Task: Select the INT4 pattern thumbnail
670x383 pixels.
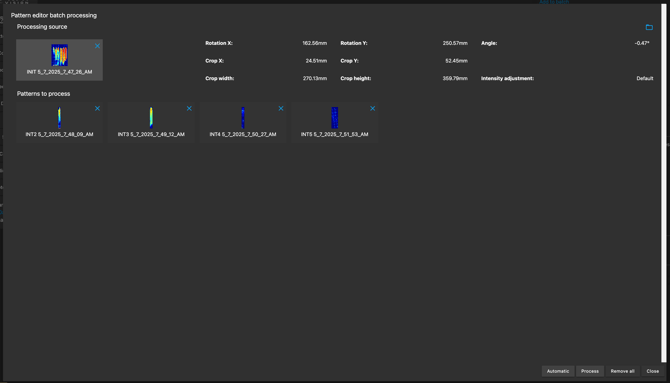Action: click(243, 118)
